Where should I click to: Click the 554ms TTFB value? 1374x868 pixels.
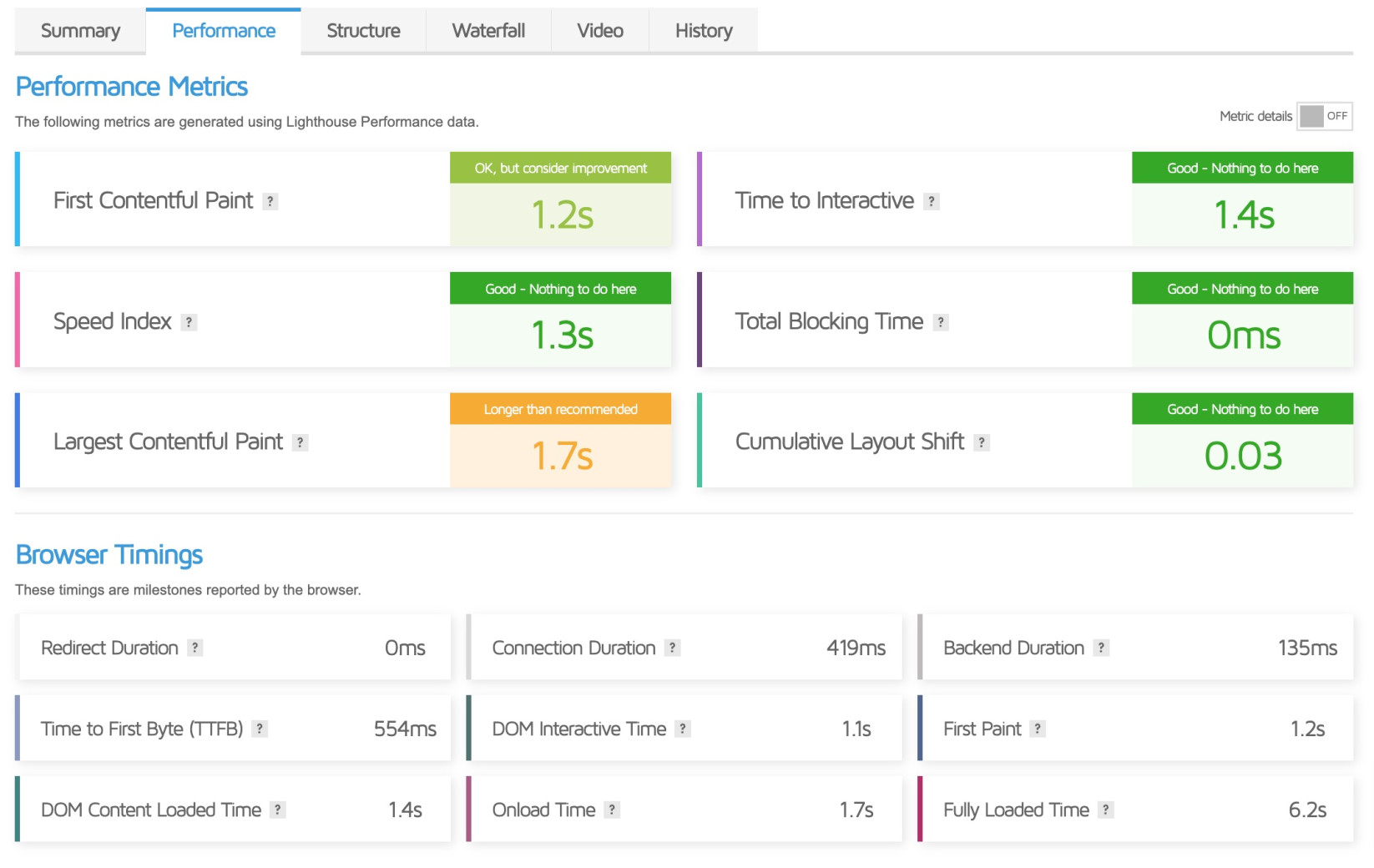coord(405,729)
